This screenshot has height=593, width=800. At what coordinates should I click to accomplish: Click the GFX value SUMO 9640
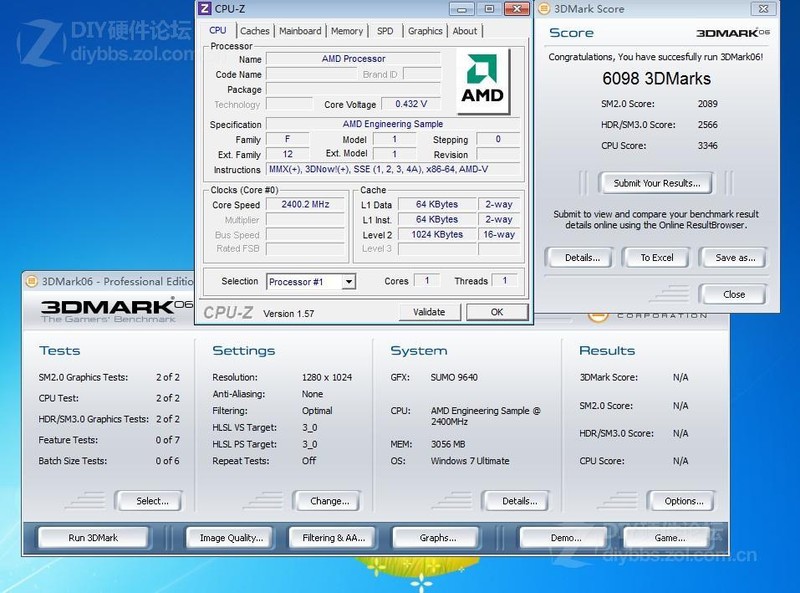coord(454,377)
